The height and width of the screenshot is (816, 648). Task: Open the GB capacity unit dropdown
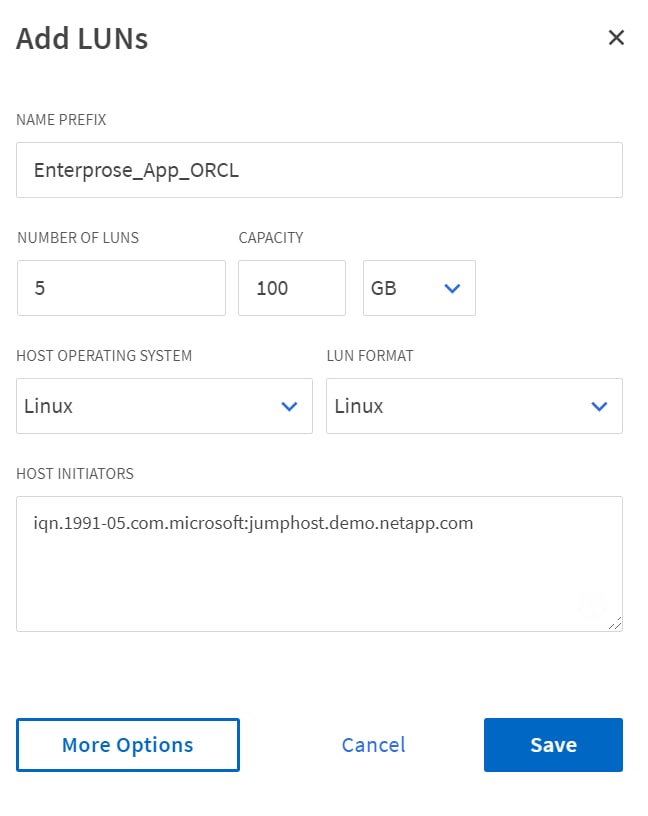point(418,288)
